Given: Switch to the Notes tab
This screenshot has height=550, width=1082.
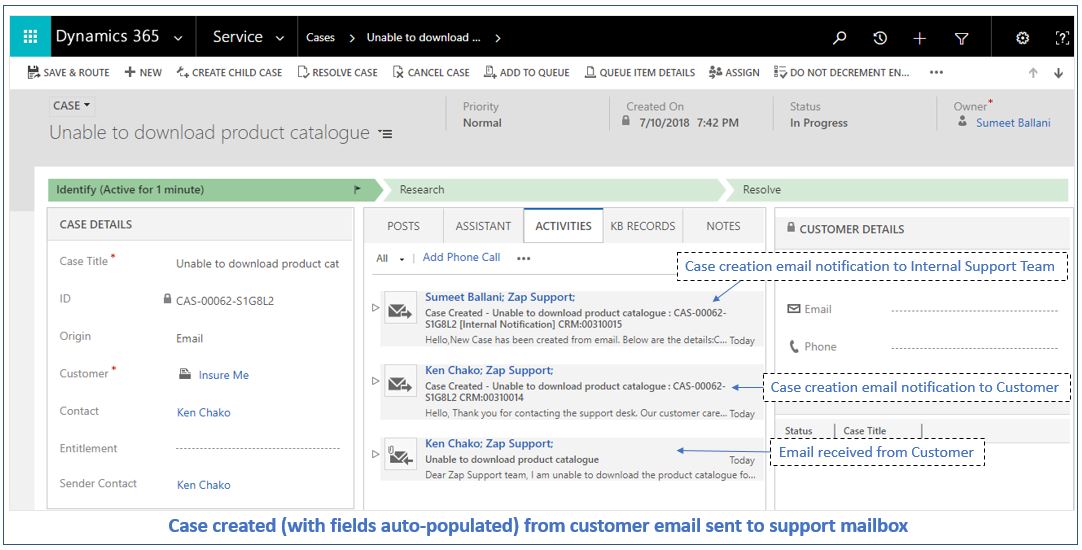Looking at the screenshot, I should [x=723, y=226].
